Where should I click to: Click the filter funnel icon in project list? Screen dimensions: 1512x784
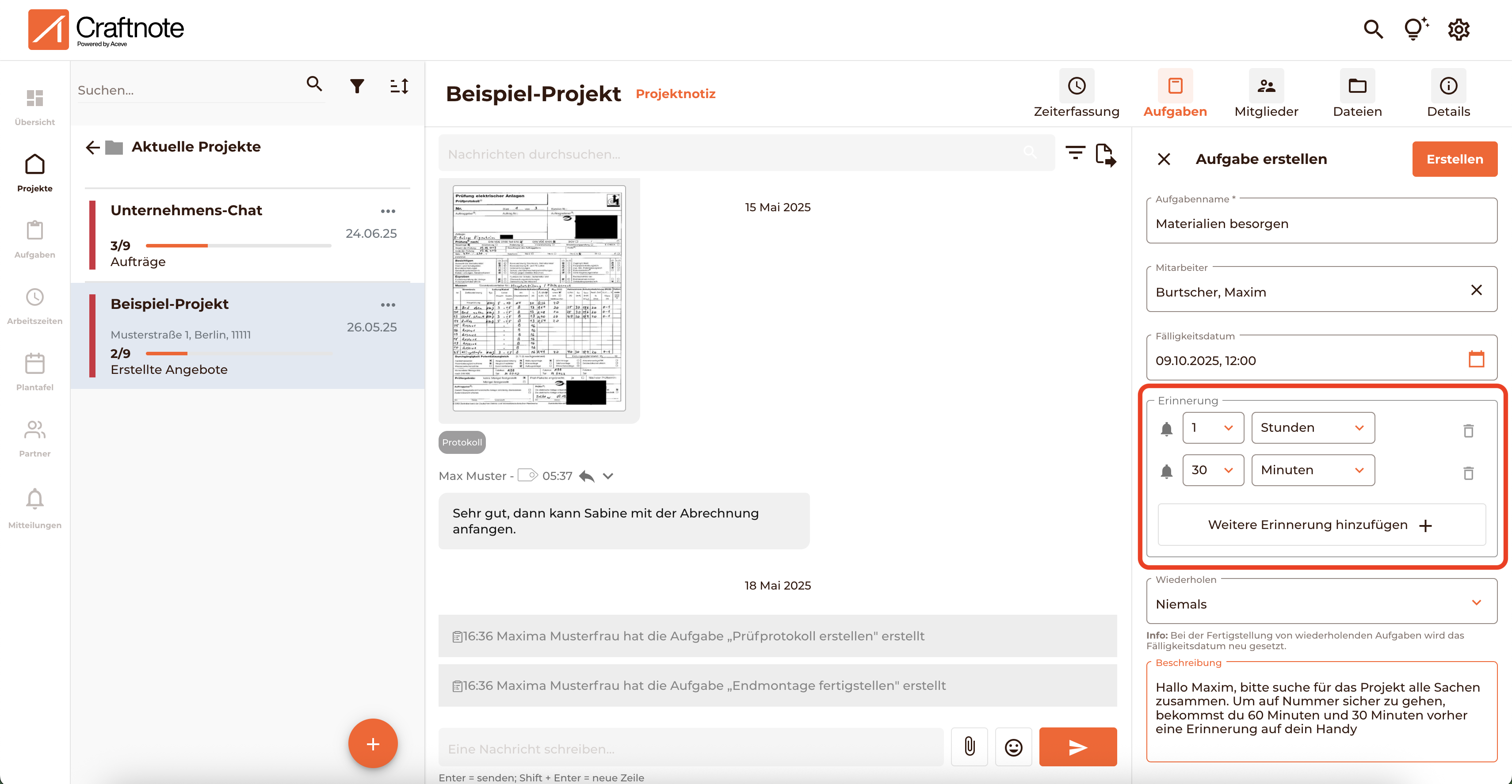357,86
